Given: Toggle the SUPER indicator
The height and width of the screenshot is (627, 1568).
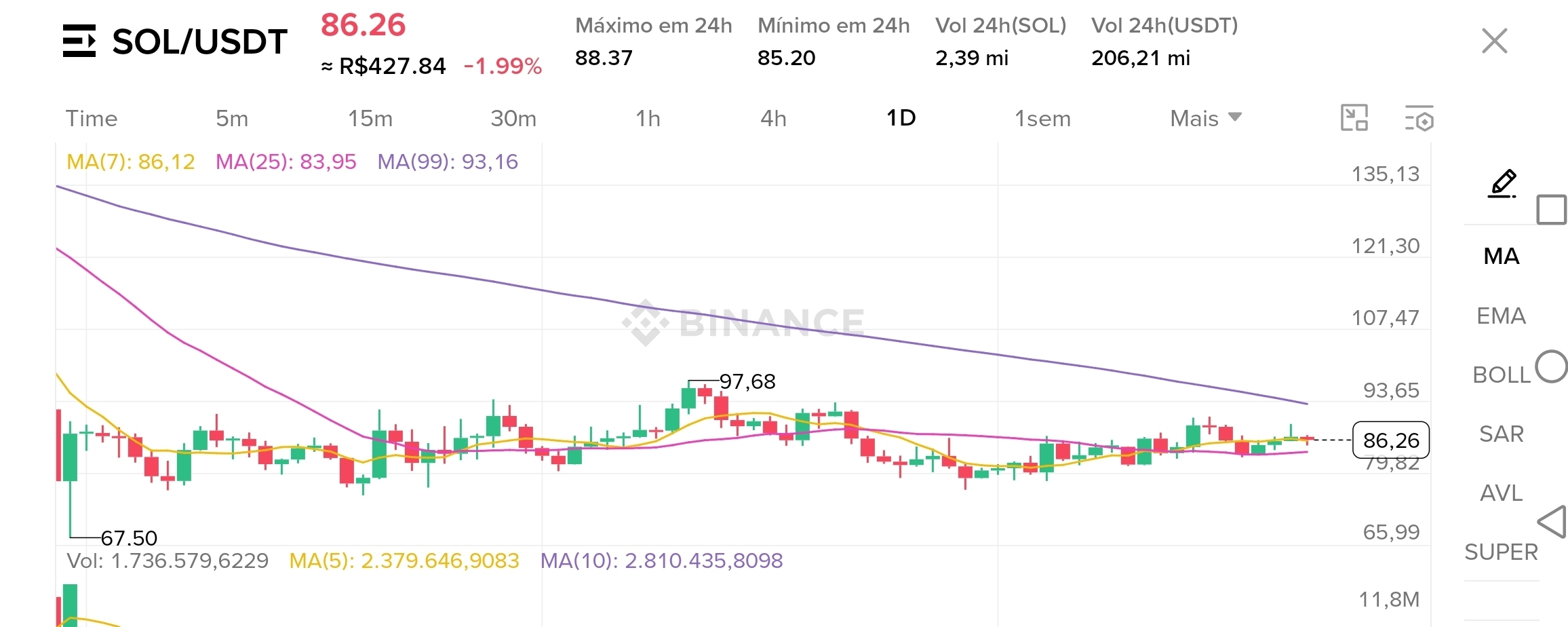Looking at the screenshot, I should coord(1502,552).
